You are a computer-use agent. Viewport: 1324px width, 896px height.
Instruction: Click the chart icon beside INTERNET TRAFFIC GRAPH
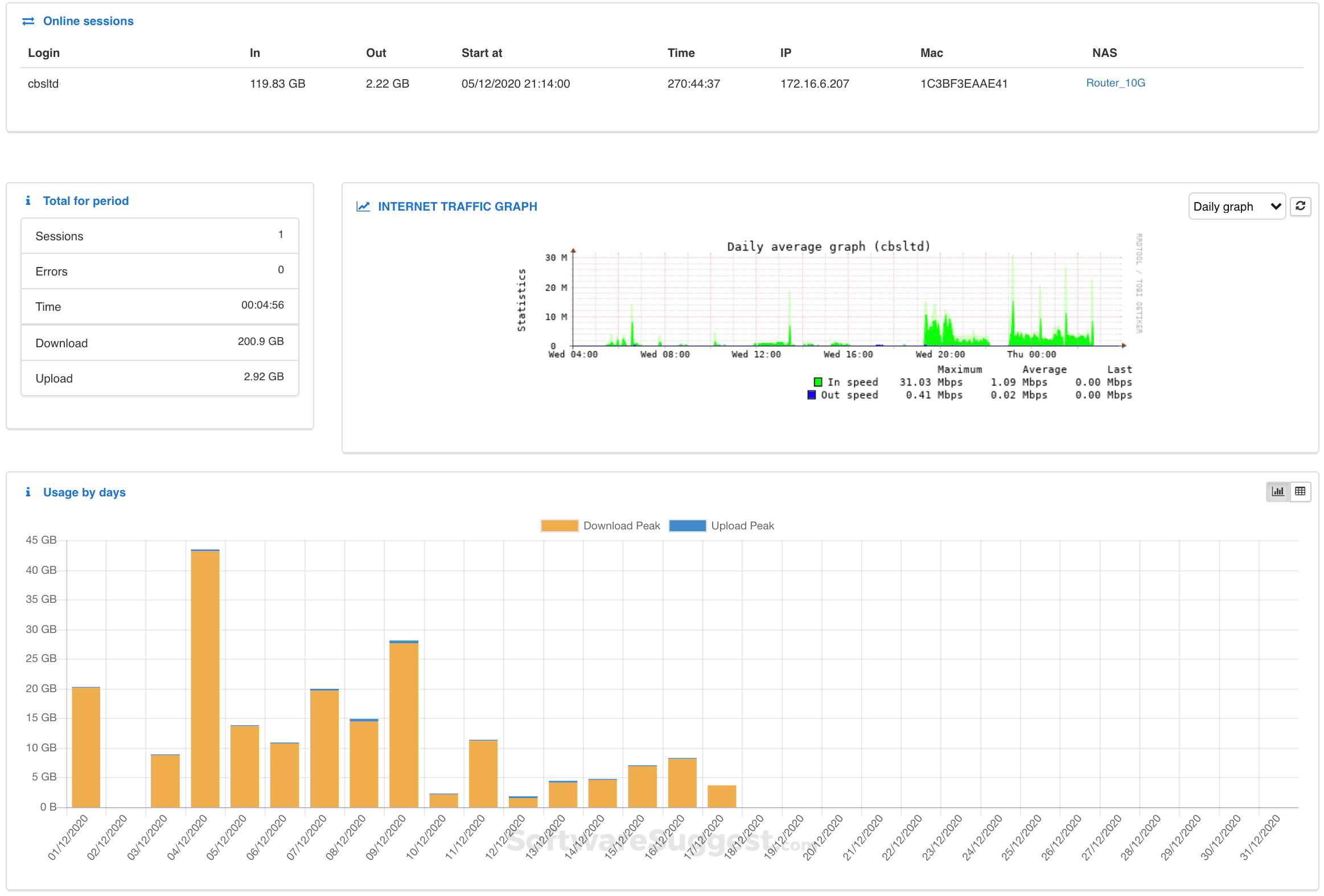(x=364, y=206)
